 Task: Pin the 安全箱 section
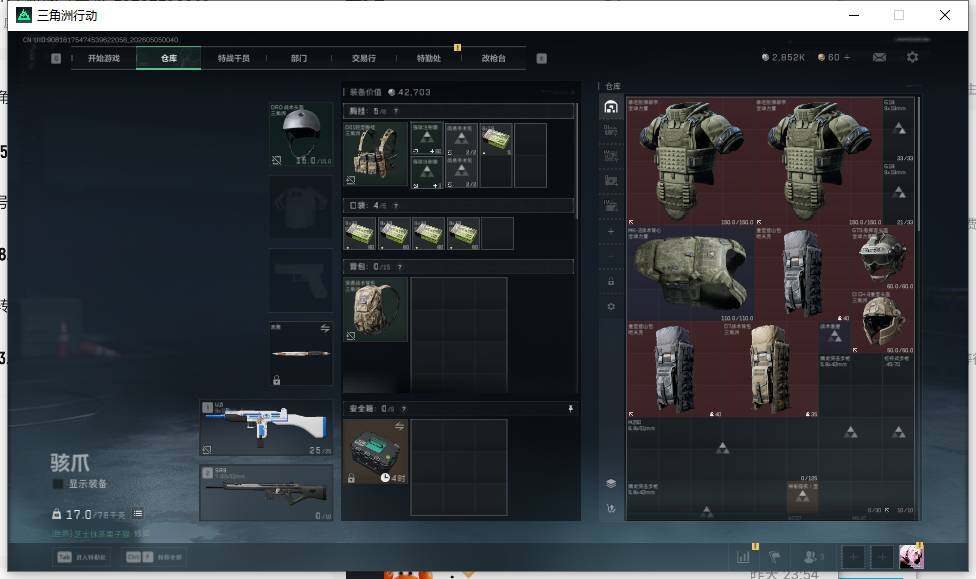[570, 408]
